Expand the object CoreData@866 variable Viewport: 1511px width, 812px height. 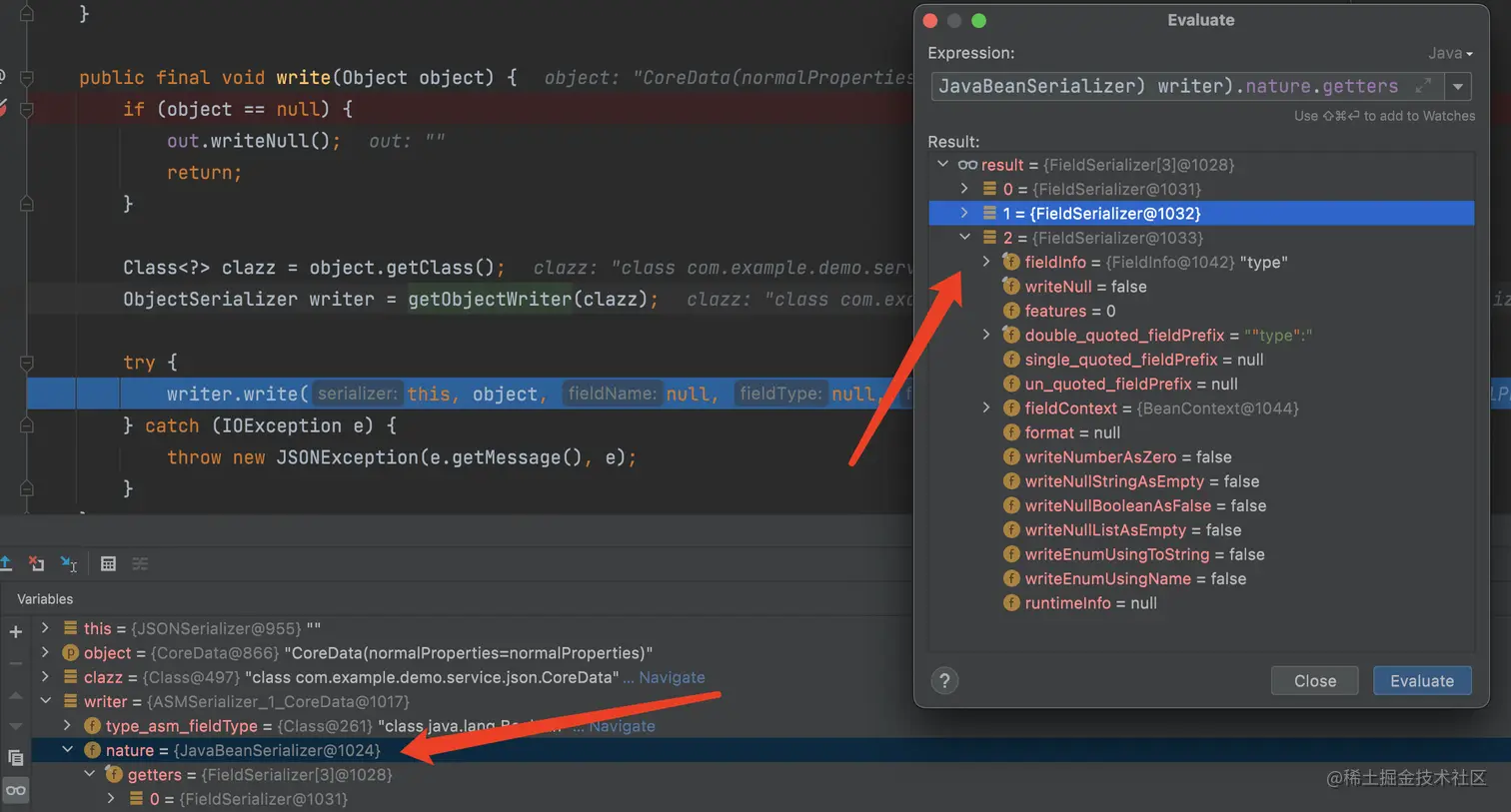[x=45, y=652]
